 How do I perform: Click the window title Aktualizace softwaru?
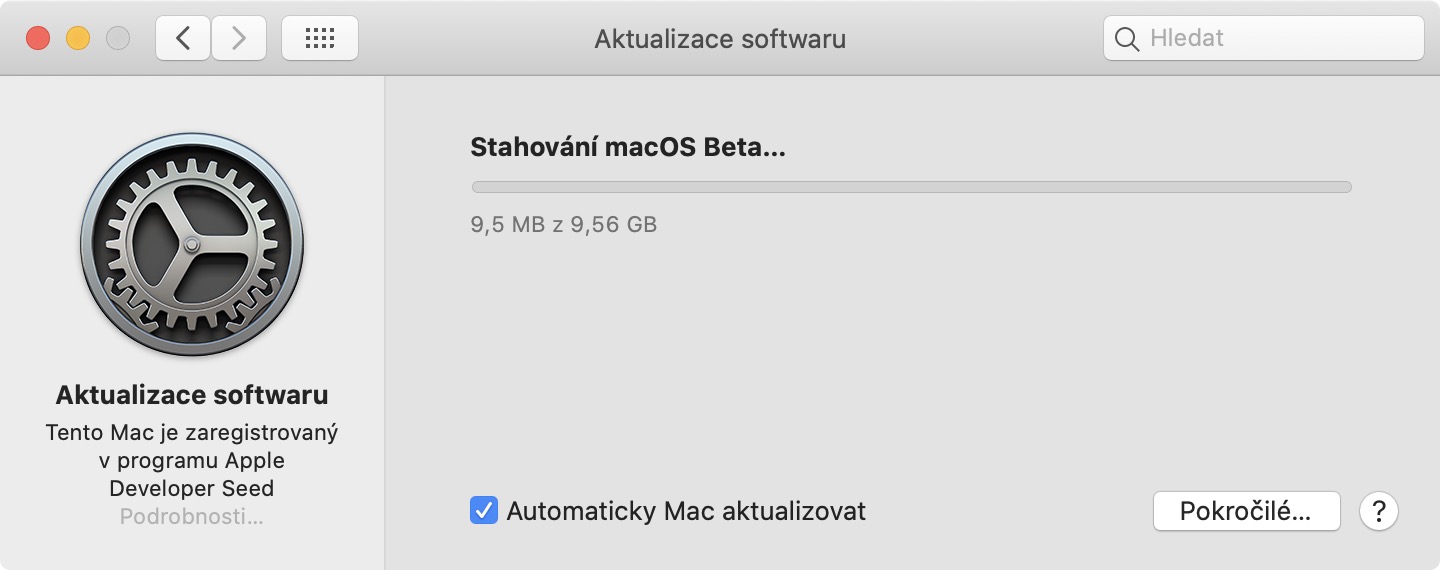point(720,39)
